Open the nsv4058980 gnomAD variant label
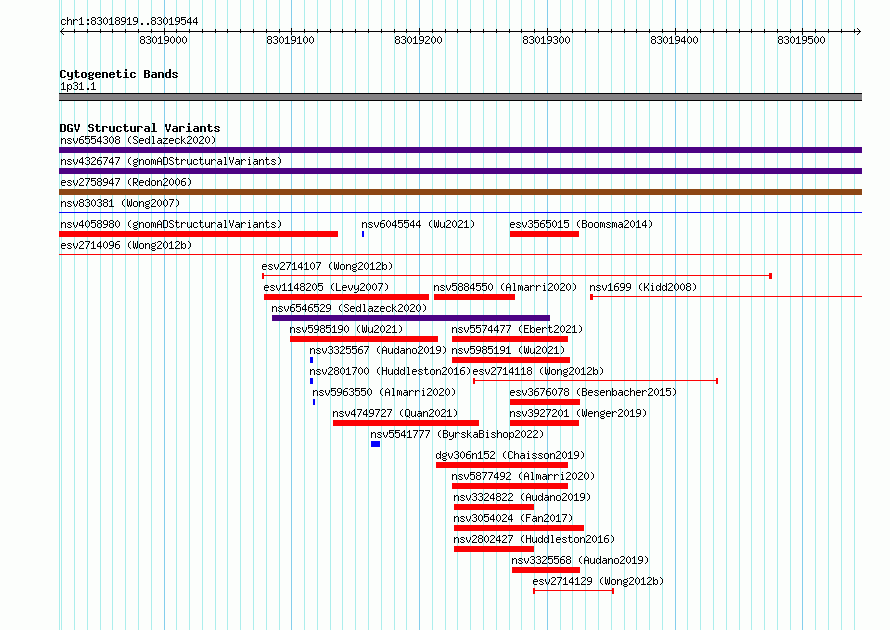 coord(171,224)
